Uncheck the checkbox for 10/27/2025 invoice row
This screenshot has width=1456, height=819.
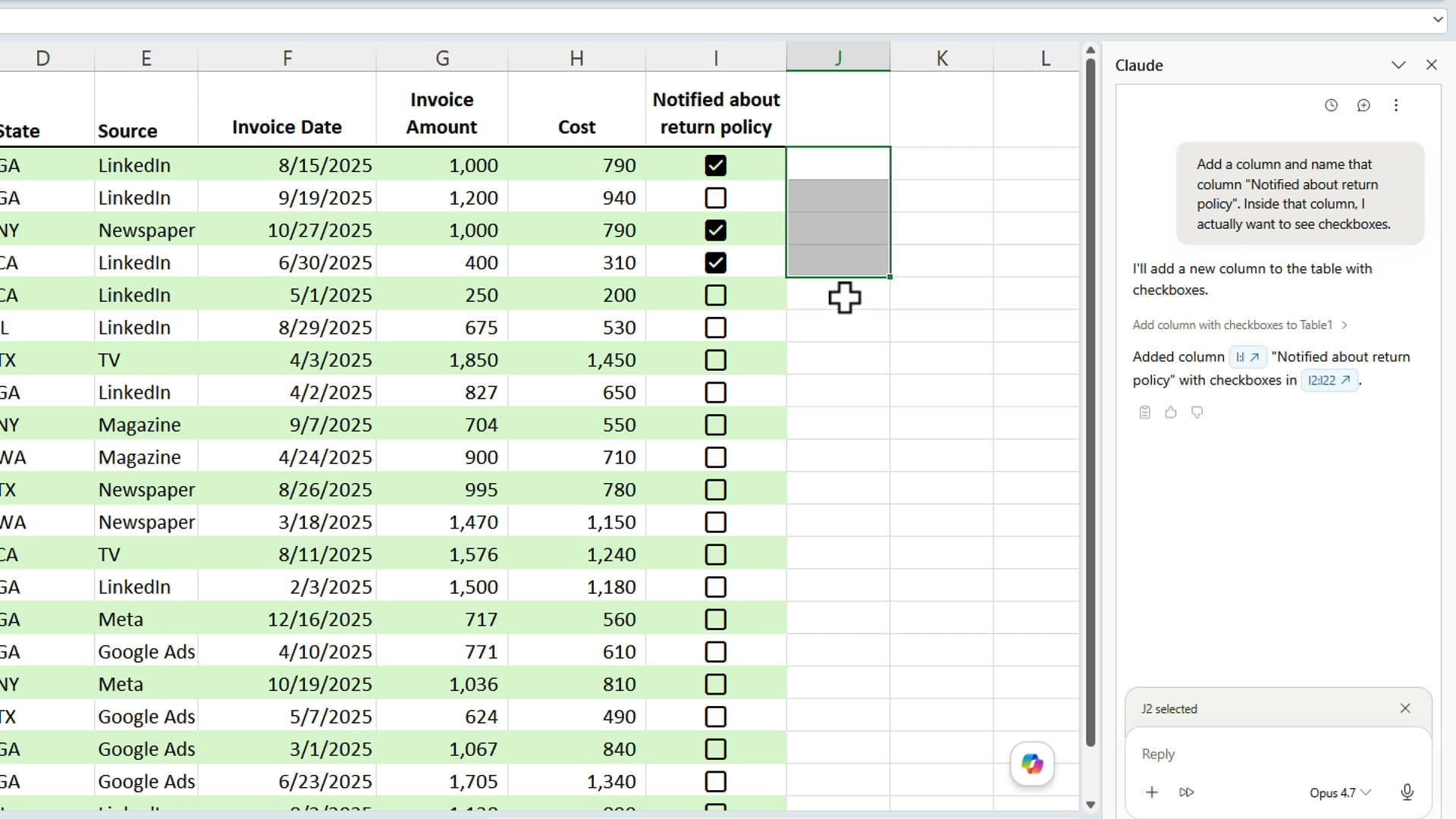715,231
